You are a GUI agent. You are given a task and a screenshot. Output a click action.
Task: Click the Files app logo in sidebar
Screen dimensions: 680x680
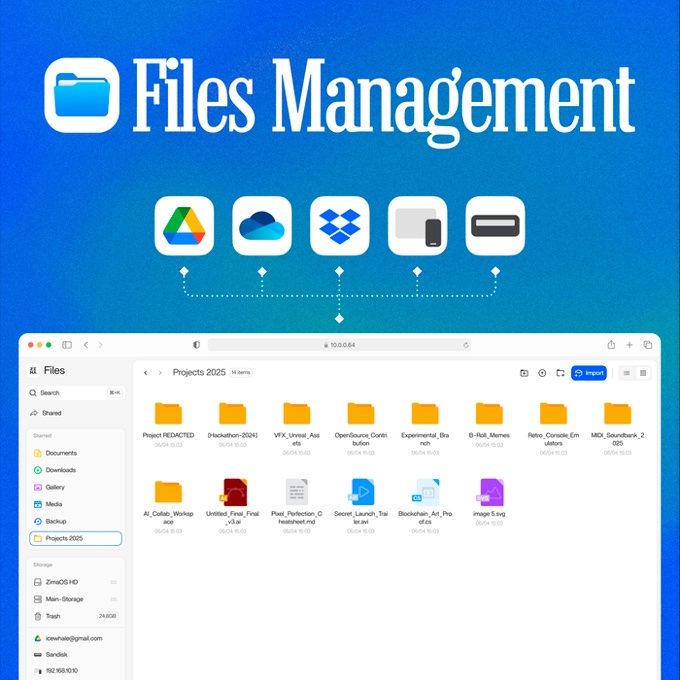[x=33, y=370]
